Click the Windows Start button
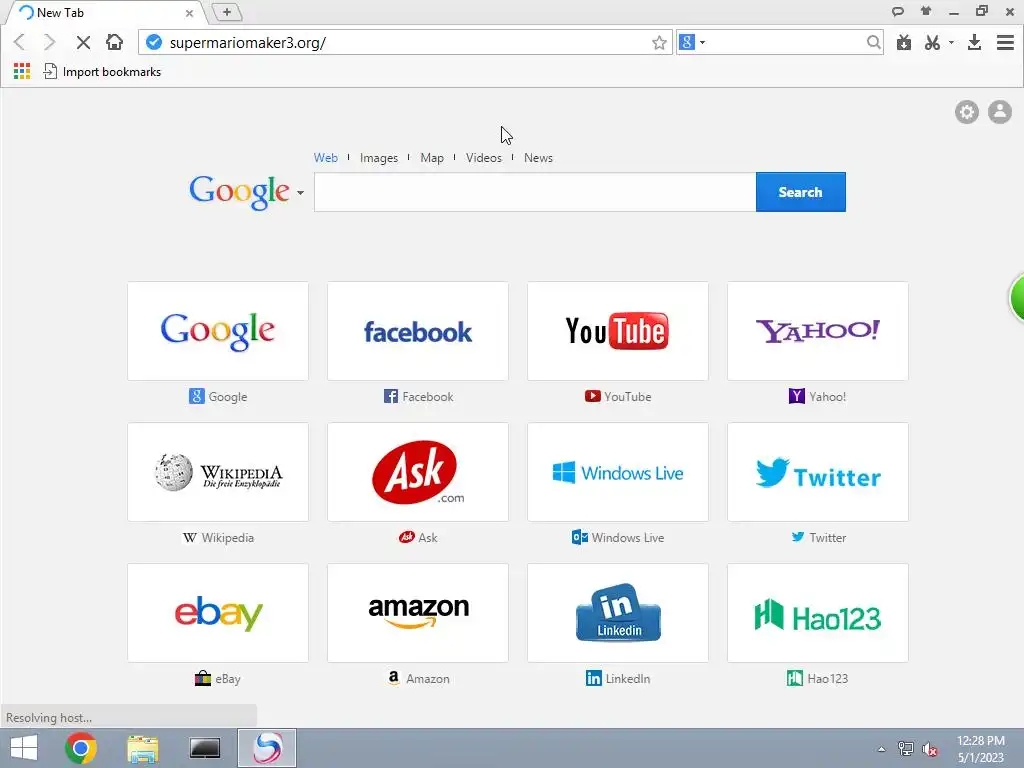Viewport: 1024px width, 768px height. (24, 748)
